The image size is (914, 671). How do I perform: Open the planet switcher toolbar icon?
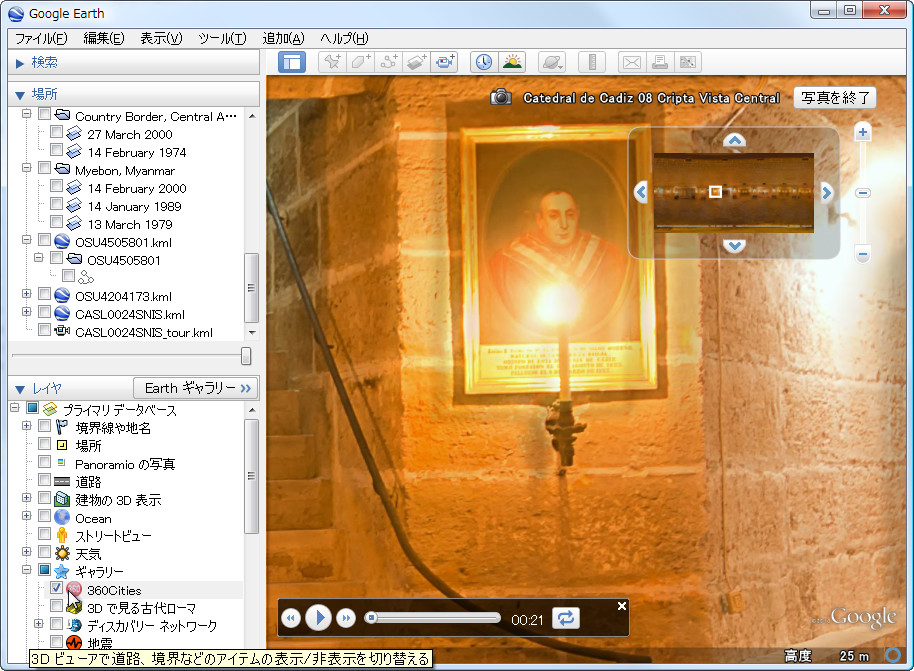point(551,62)
